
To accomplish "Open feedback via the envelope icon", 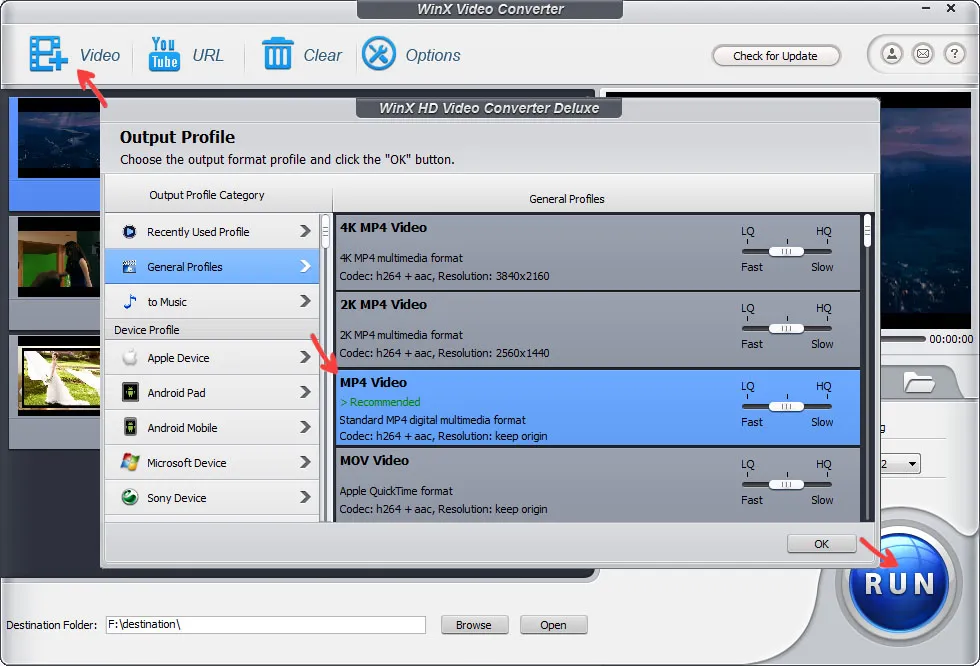I will tap(923, 54).
